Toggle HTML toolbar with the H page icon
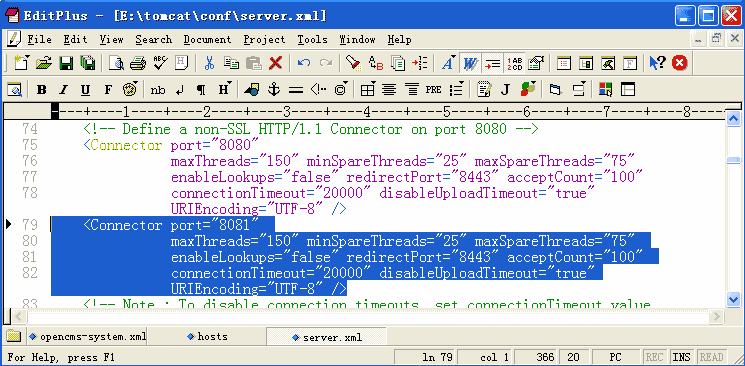Image resolution: width=745 pixels, height=366 pixels. click(181, 63)
